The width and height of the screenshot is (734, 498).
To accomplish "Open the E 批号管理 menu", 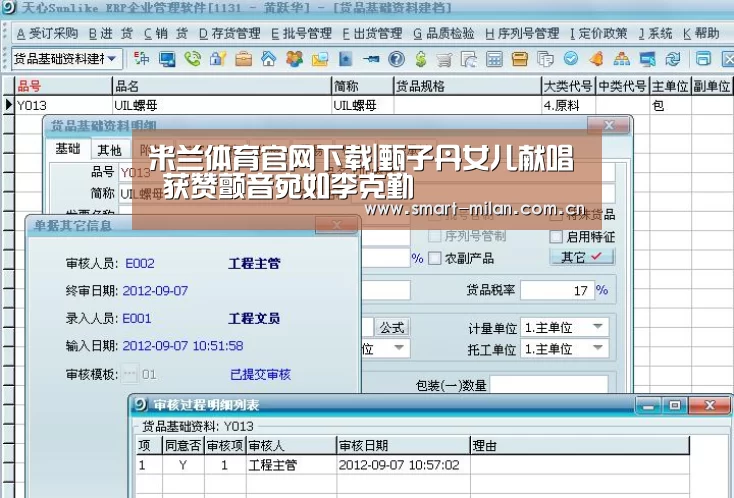I will [x=301, y=34].
